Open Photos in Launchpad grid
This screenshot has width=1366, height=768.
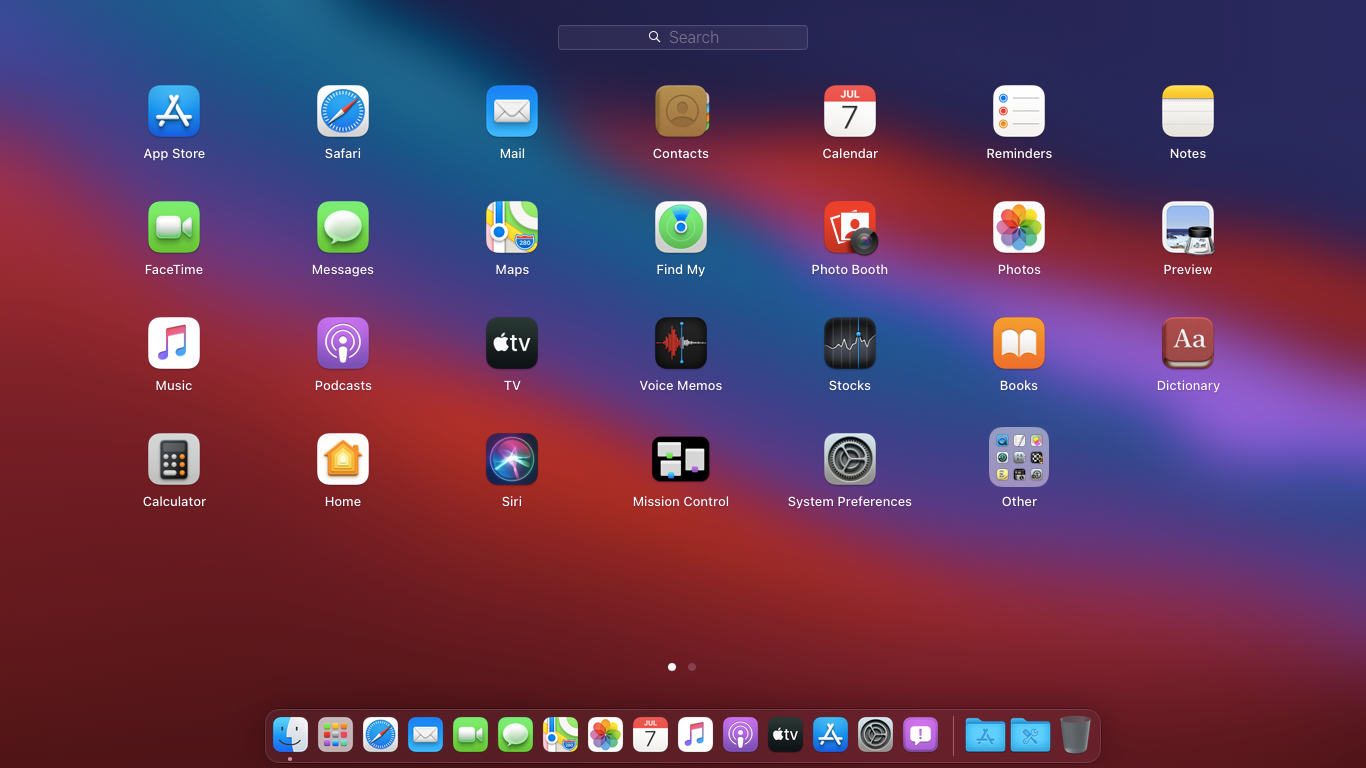(x=1019, y=227)
